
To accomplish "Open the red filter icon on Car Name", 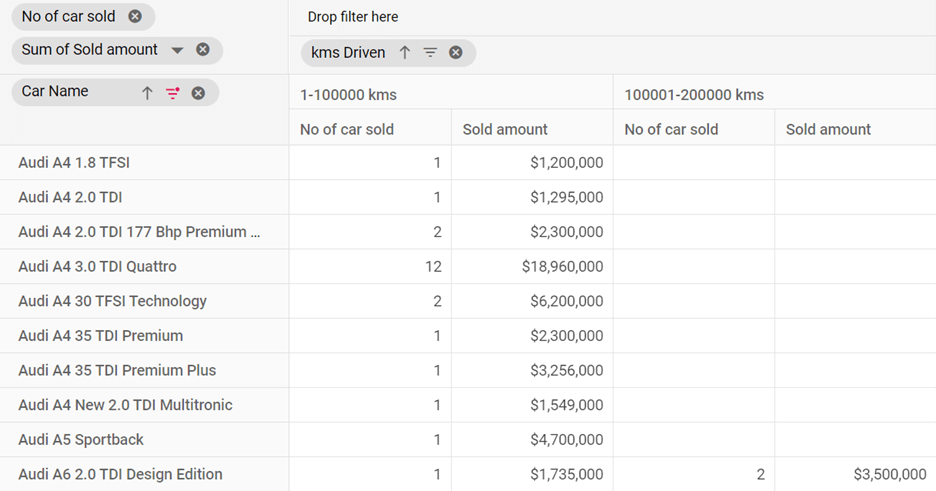I will [x=173, y=93].
